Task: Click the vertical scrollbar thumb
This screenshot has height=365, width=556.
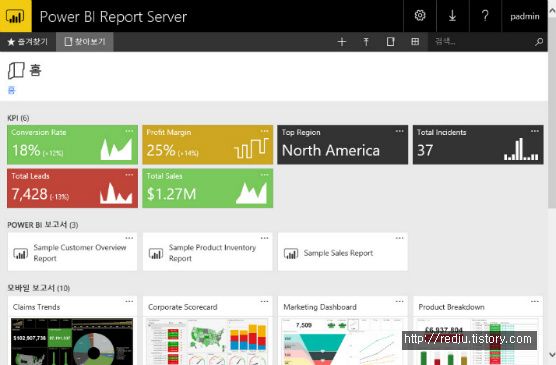Action: (x=552, y=112)
